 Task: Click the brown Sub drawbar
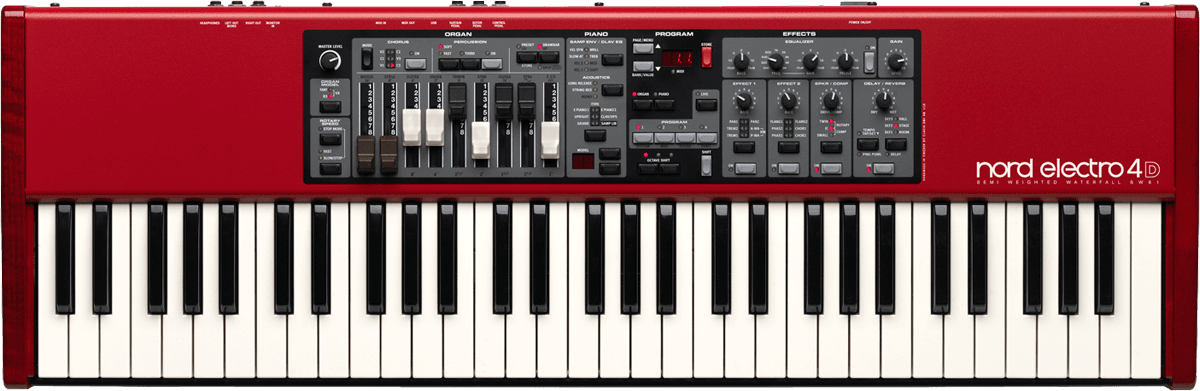coord(366,153)
